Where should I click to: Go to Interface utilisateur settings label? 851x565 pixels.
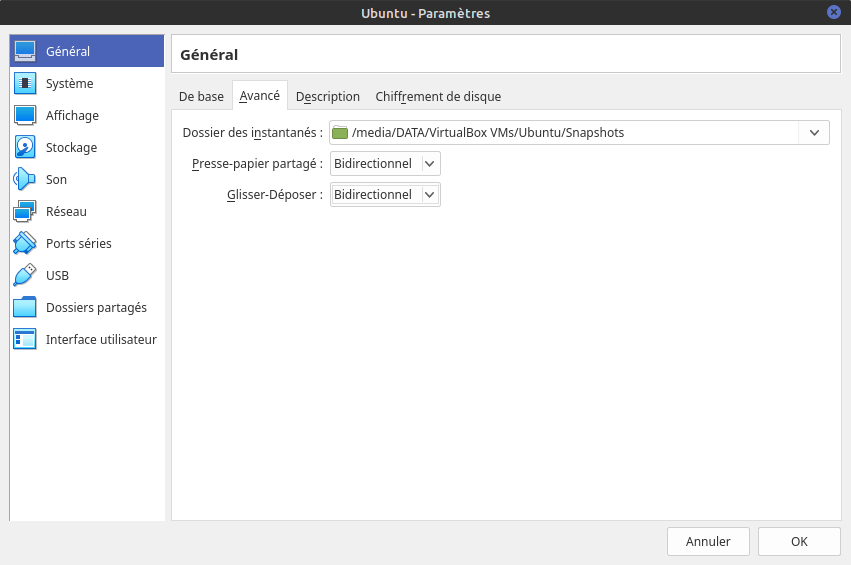coord(101,340)
